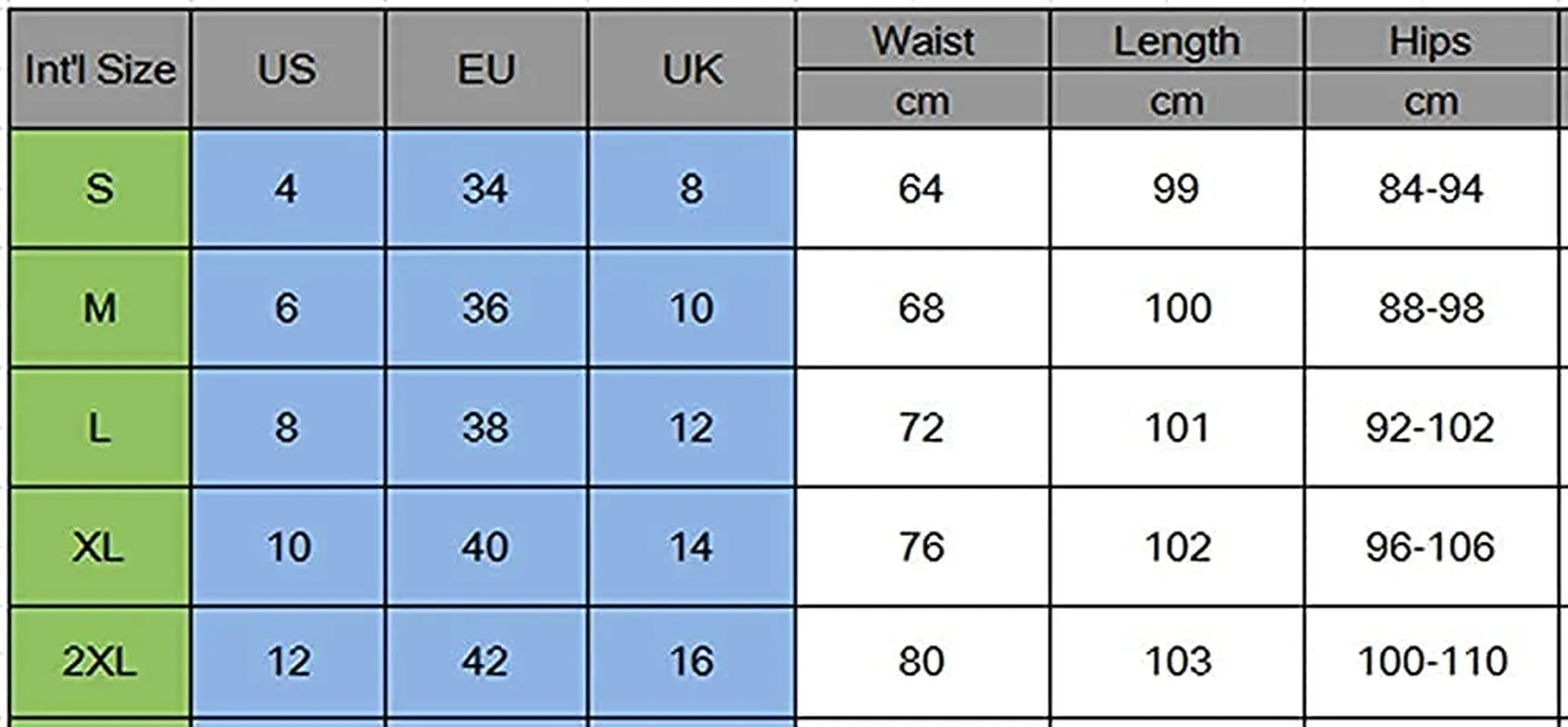This screenshot has width=1568, height=727.
Task: Select the green M size cell
Action: (100, 308)
